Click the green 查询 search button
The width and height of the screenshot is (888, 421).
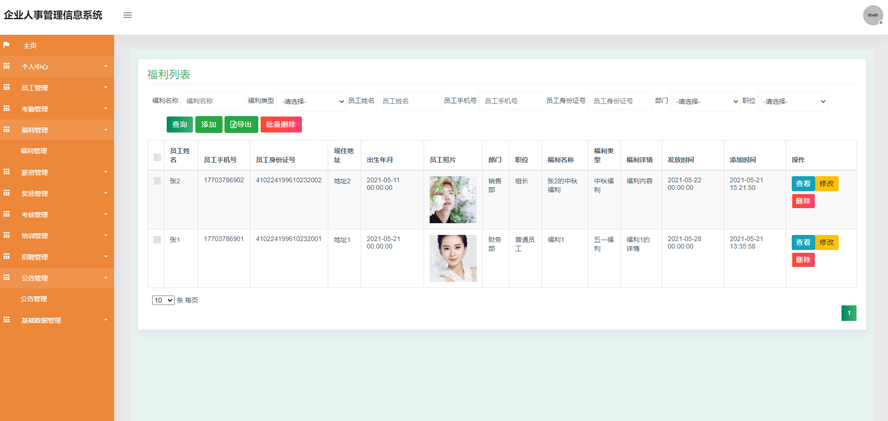click(x=179, y=125)
